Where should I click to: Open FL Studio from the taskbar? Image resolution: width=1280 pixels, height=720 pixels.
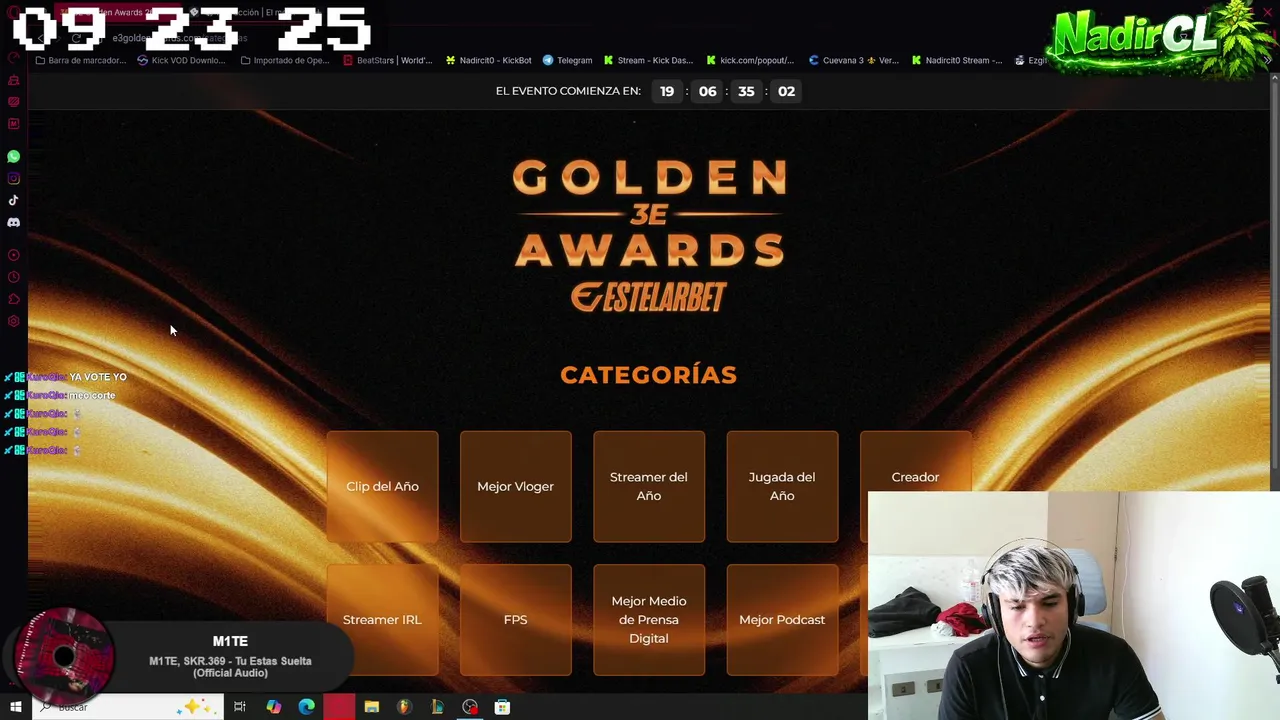click(404, 707)
